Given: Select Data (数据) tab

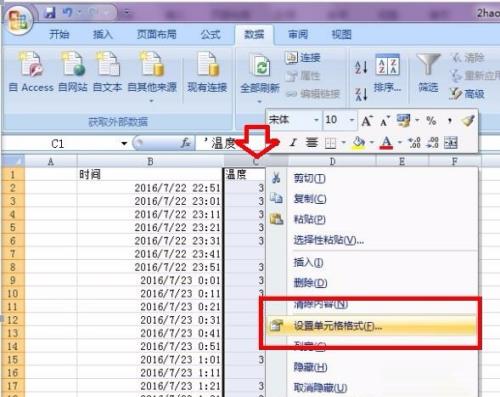Looking at the screenshot, I should (x=254, y=34).
